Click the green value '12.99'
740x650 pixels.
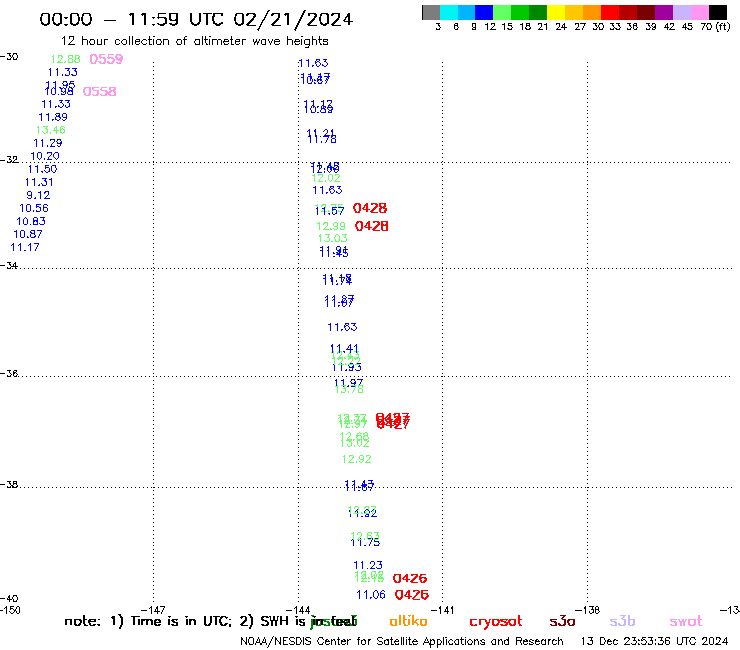click(x=331, y=226)
